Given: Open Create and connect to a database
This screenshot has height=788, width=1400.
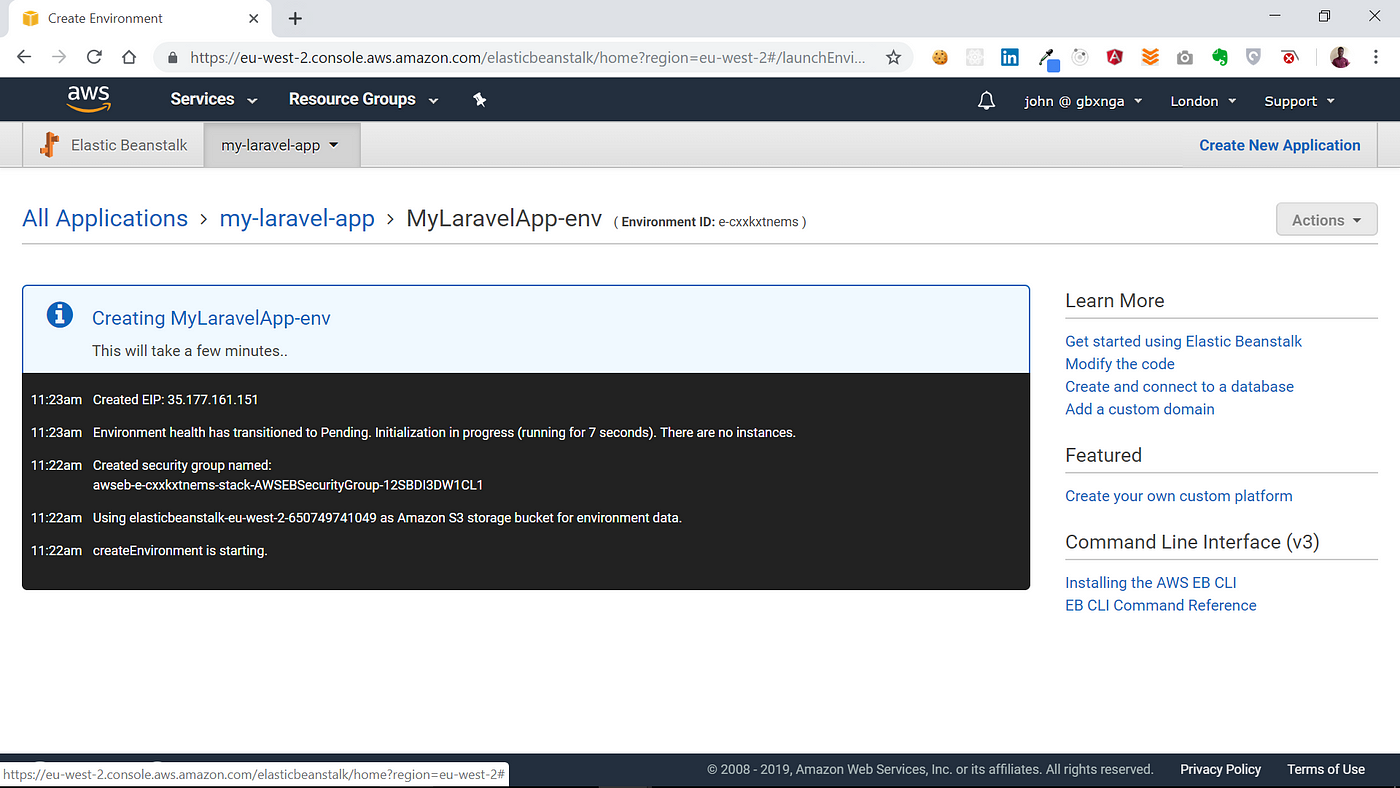Looking at the screenshot, I should click(x=1179, y=386).
